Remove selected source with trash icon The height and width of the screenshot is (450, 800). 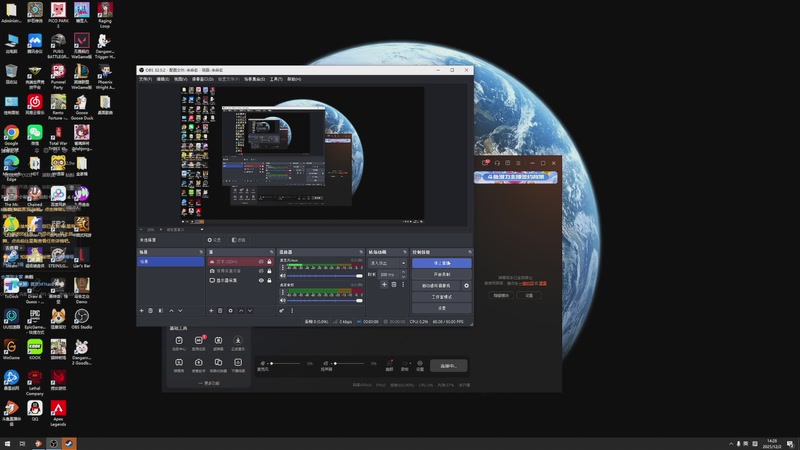point(220,311)
